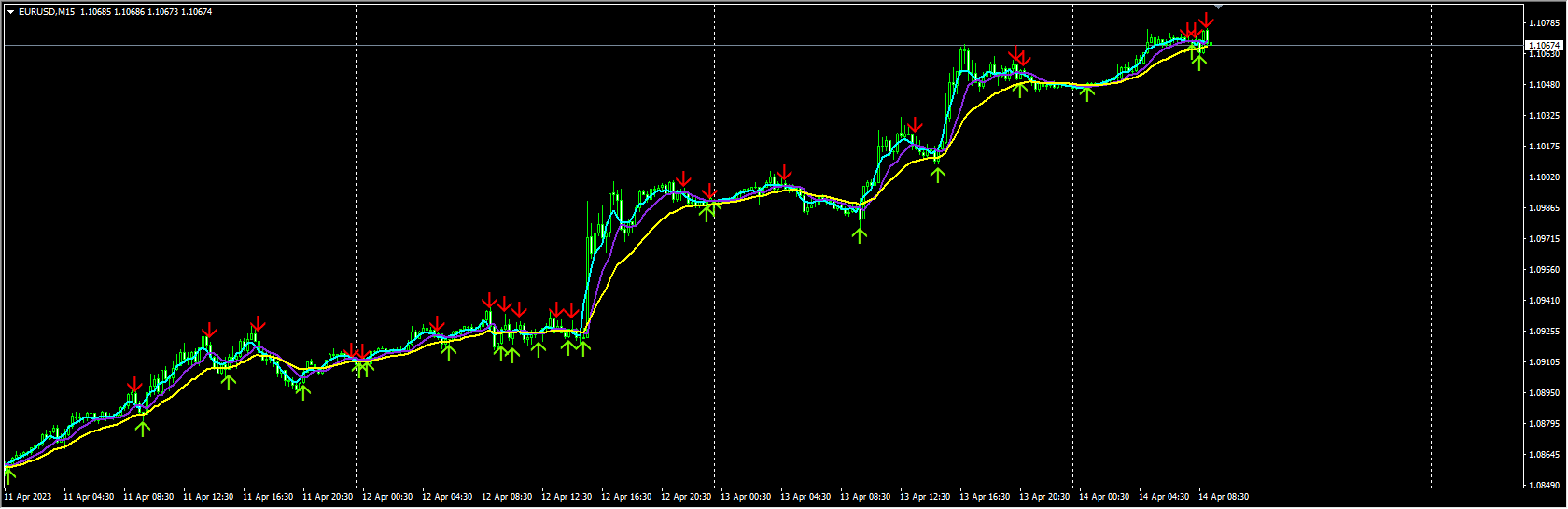Click the green arrow under 11 Apr 08:30 candles
The height and width of the screenshot is (509, 1568).
[x=142, y=428]
